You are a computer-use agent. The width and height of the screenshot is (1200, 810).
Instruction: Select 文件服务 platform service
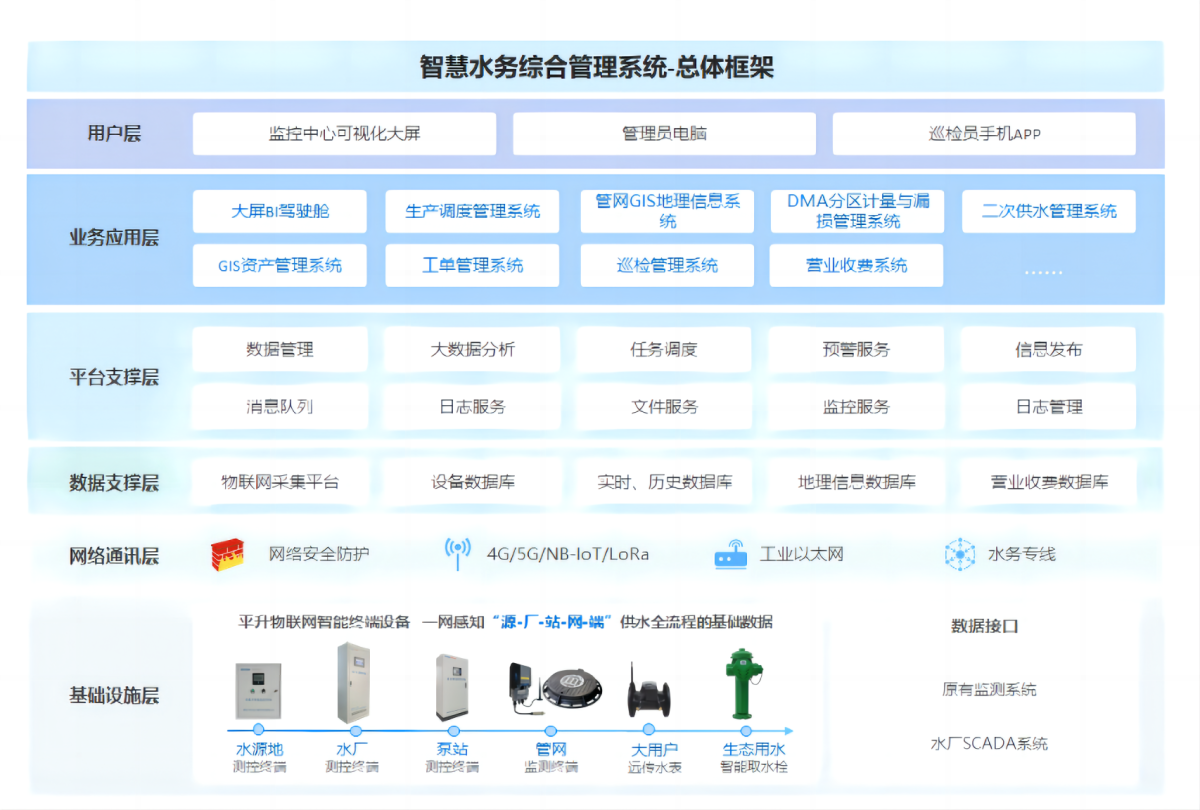664,407
